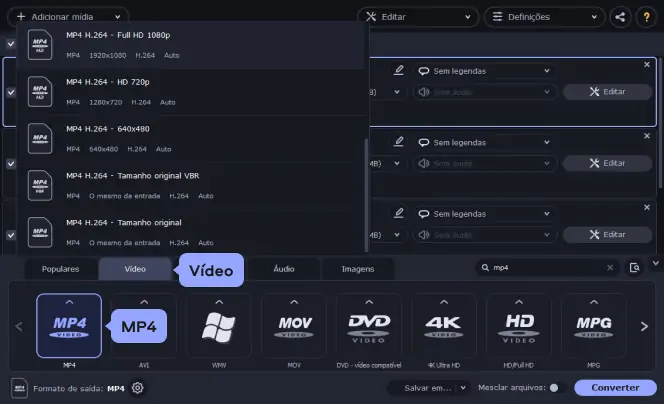The image size is (664, 404).
Task: Select the MP4 video format icon
Action: [x=69, y=326]
